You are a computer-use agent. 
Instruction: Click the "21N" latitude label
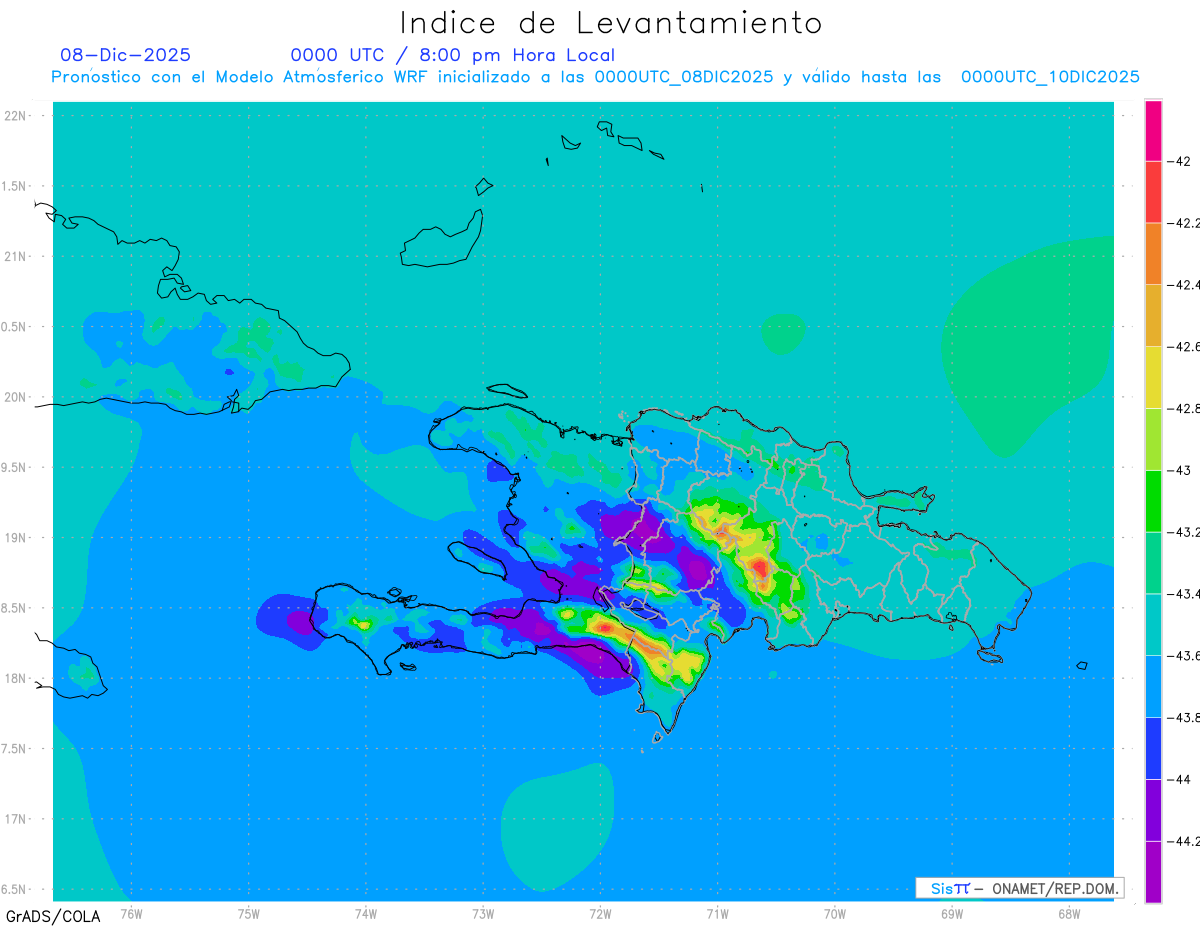17,257
